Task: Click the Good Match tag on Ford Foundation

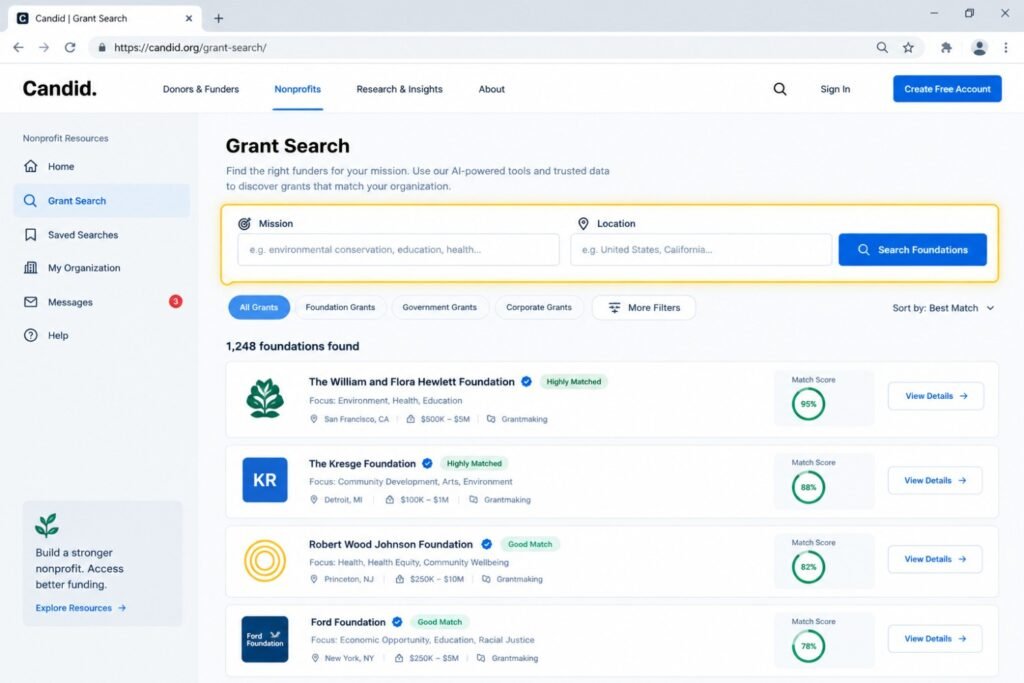Action: click(440, 622)
